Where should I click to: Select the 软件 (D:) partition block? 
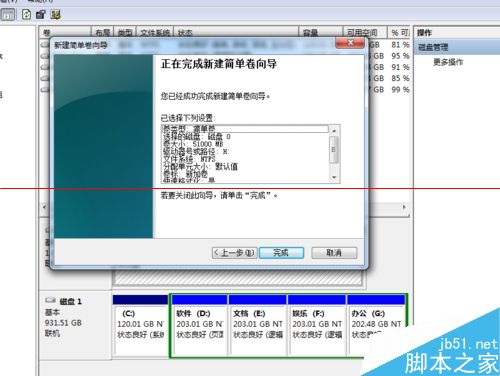click(x=200, y=325)
